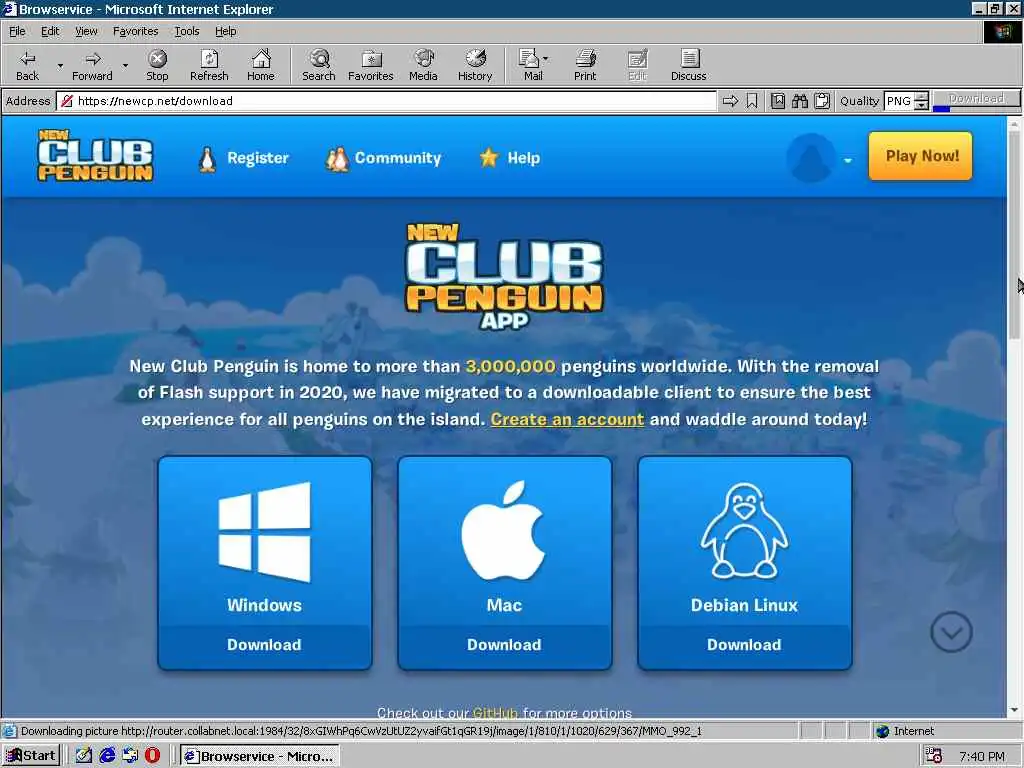This screenshot has width=1024, height=768.
Task: Open the Back button history dropdown arrow
Action: pyautogui.click(x=60, y=65)
